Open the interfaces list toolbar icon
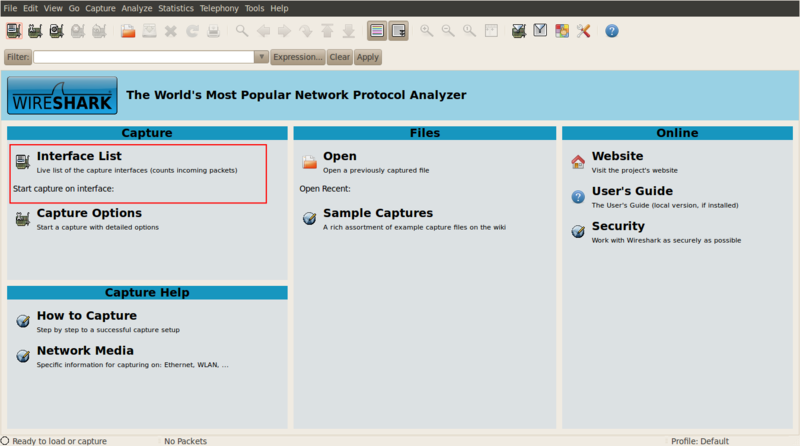 pos(14,31)
